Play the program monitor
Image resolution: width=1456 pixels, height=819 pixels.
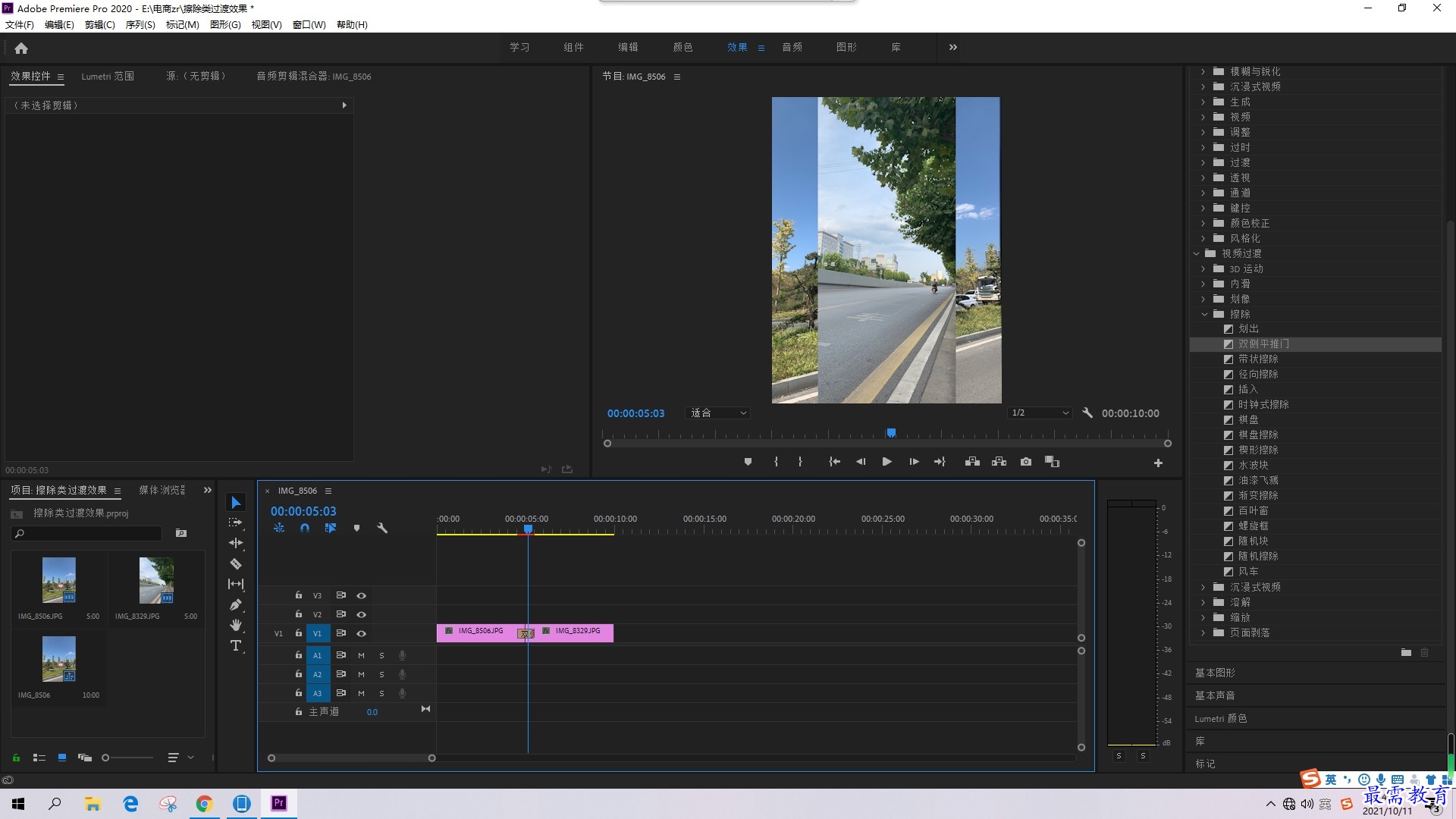coord(886,462)
